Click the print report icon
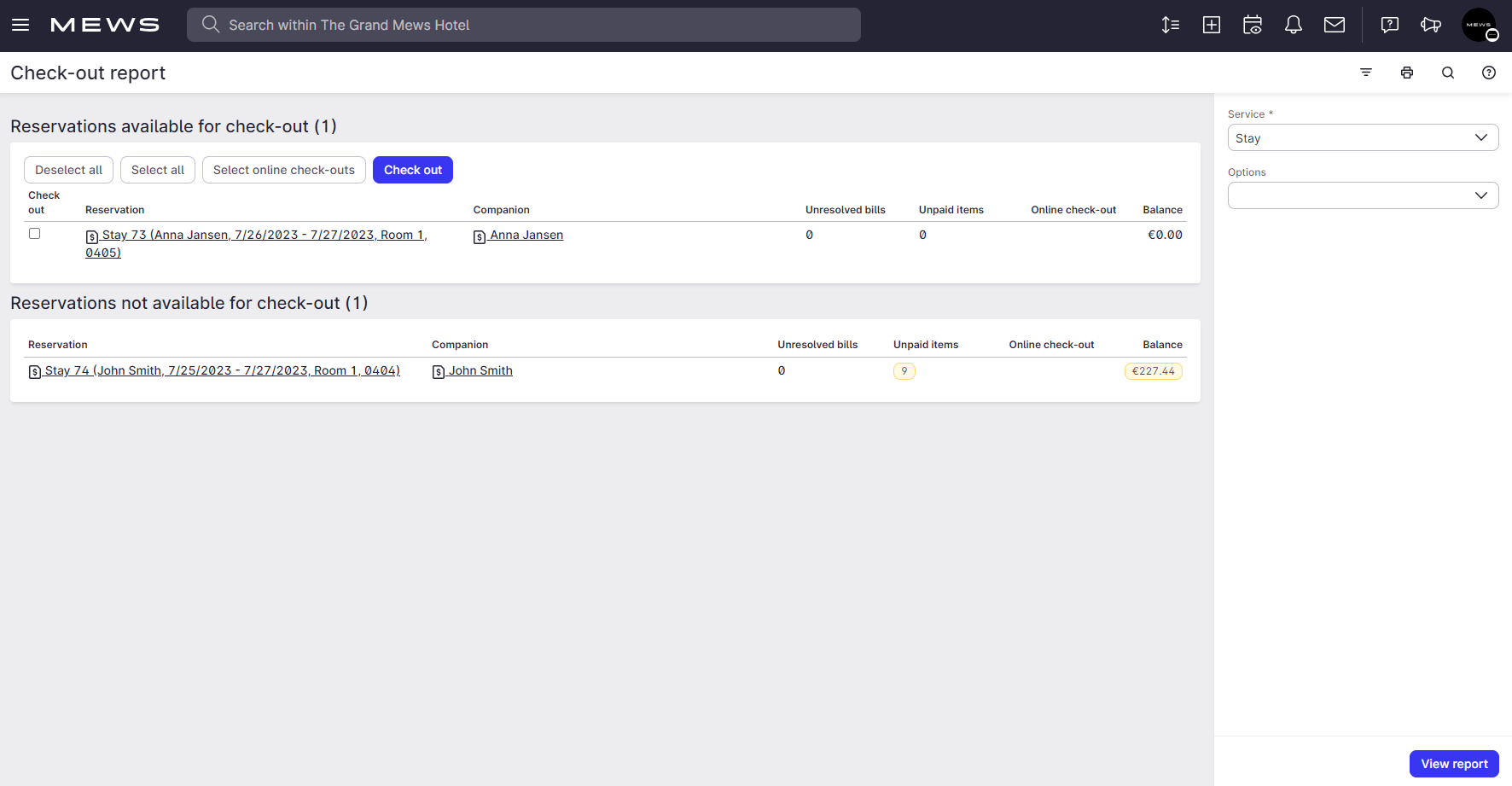The height and width of the screenshot is (786, 1512). pyautogui.click(x=1407, y=73)
